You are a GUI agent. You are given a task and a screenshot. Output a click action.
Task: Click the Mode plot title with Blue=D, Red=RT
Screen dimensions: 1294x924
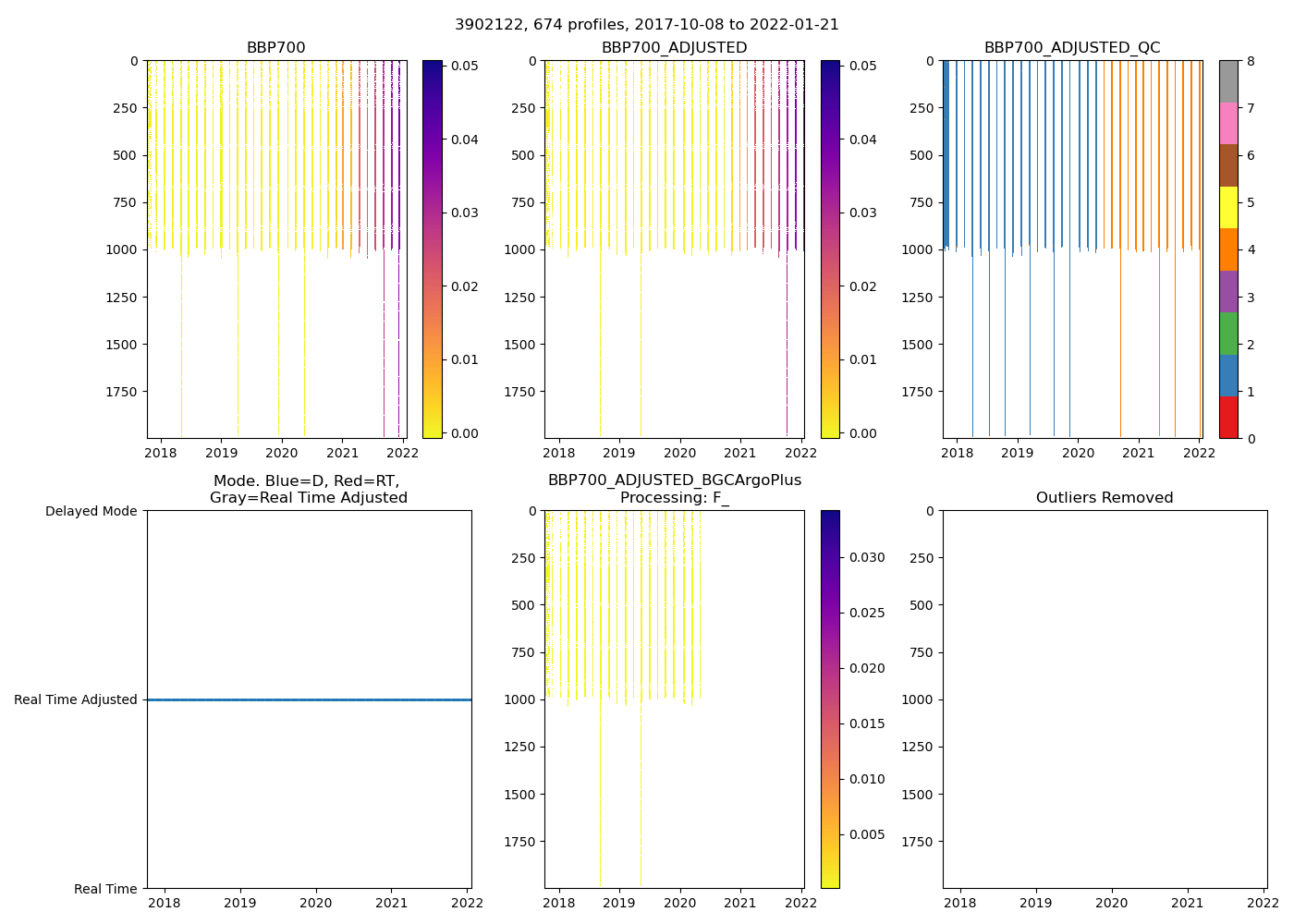pos(308,490)
